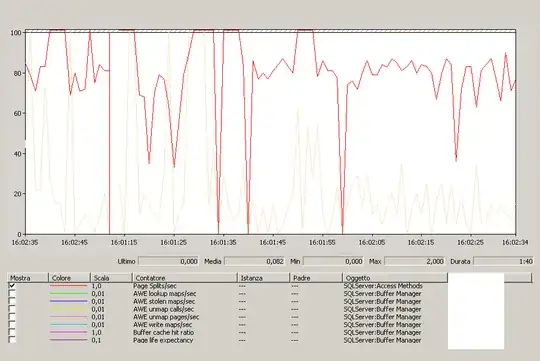Uncheck the Page Splits/sec show checkbox

(x=12, y=286)
